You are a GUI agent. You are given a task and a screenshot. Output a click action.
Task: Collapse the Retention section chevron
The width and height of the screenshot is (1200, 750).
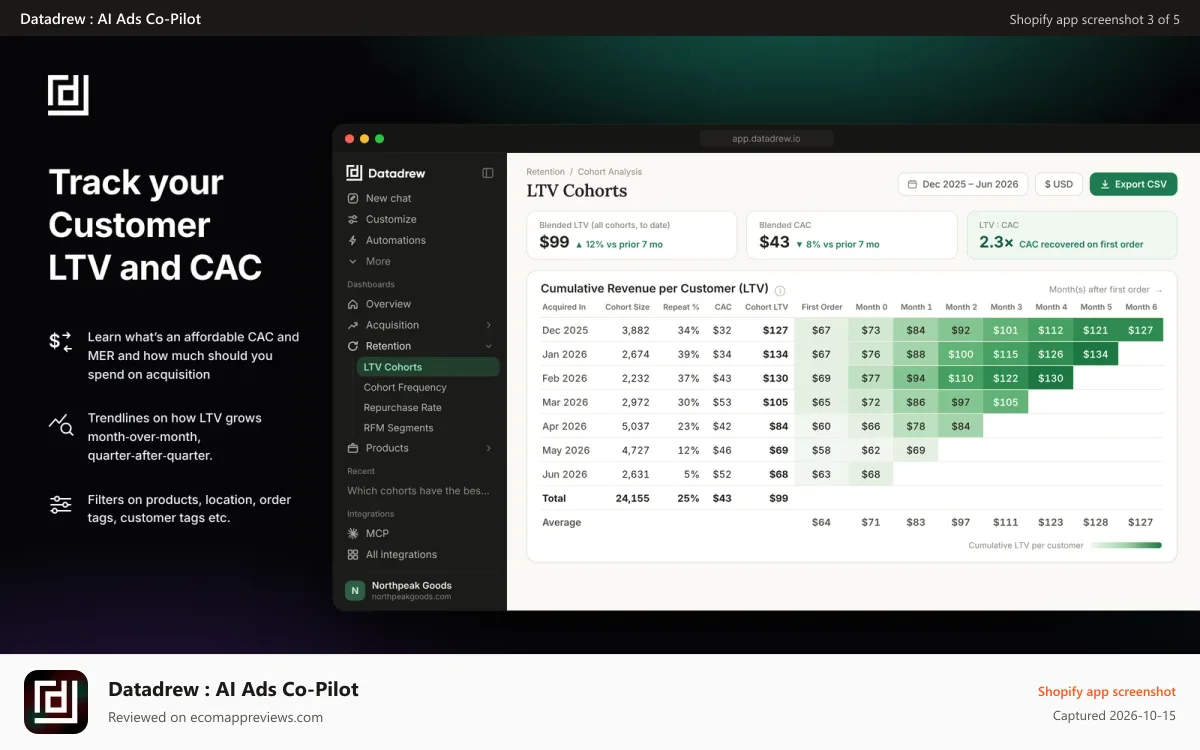[x=489, y=346]
